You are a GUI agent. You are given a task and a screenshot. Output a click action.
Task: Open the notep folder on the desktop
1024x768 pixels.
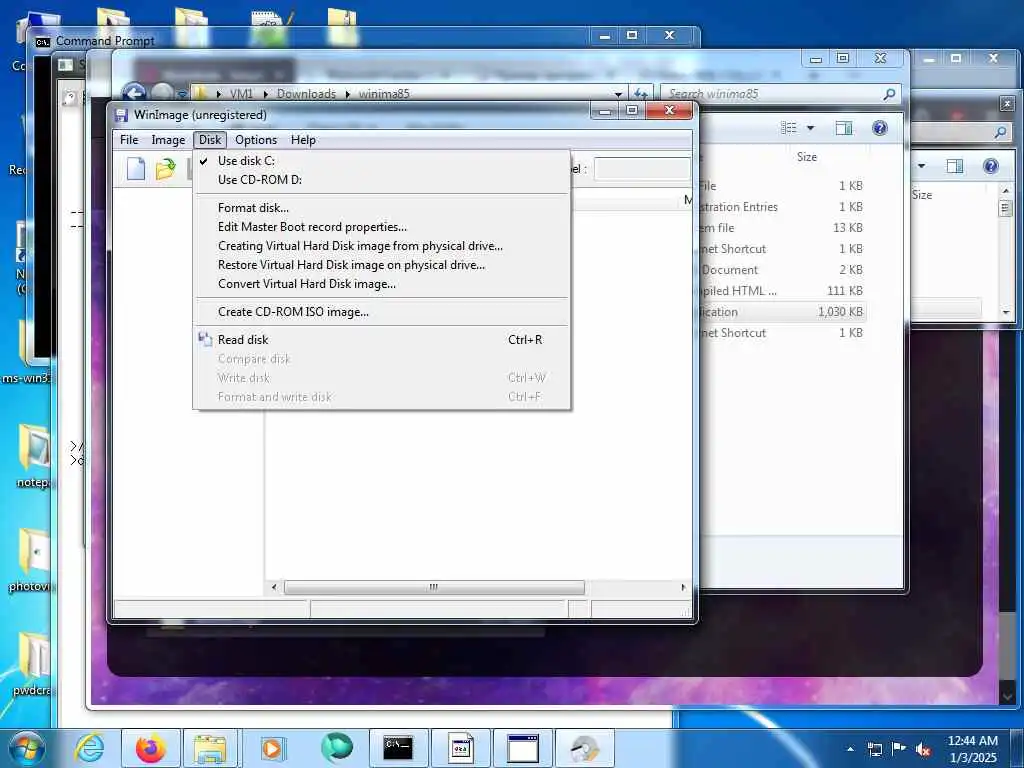(x=33, y=455)
